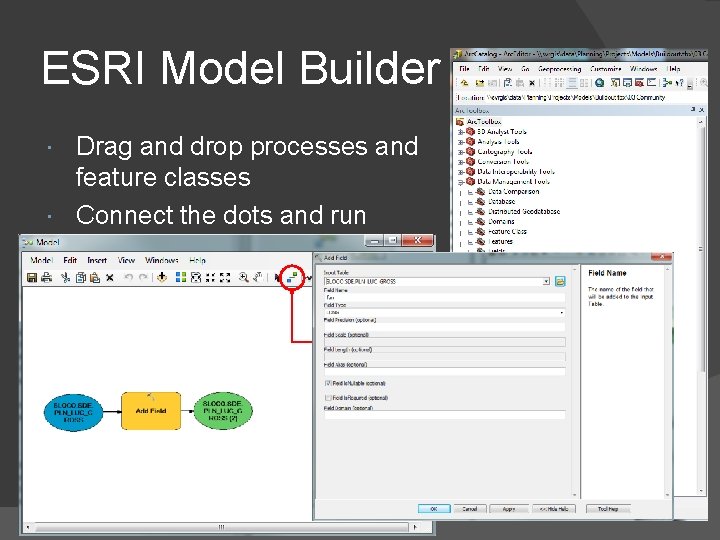This screenshot has width=720, height=540.
Task: Open the Geoprocessing menu in ArcCatalog
Action: pyautogui.click(x=559, y=69)
